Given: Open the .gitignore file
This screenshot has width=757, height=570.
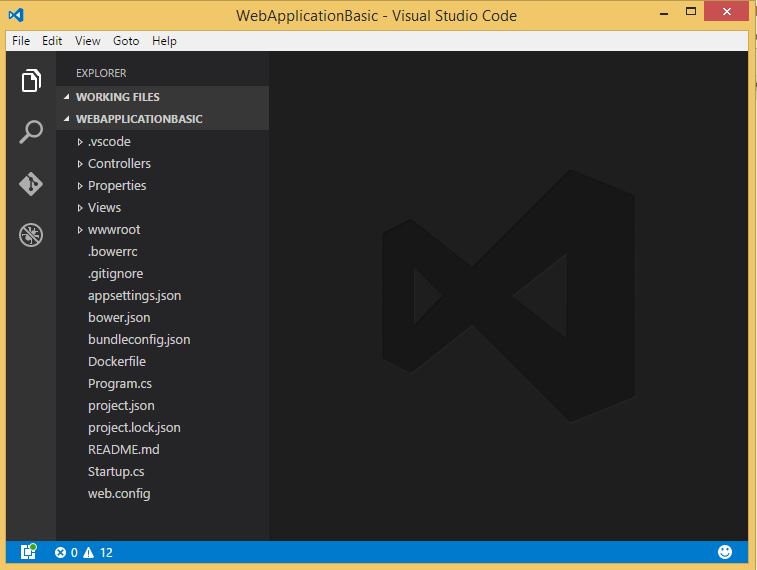Looking at the screenshot, I should [115, 274].
